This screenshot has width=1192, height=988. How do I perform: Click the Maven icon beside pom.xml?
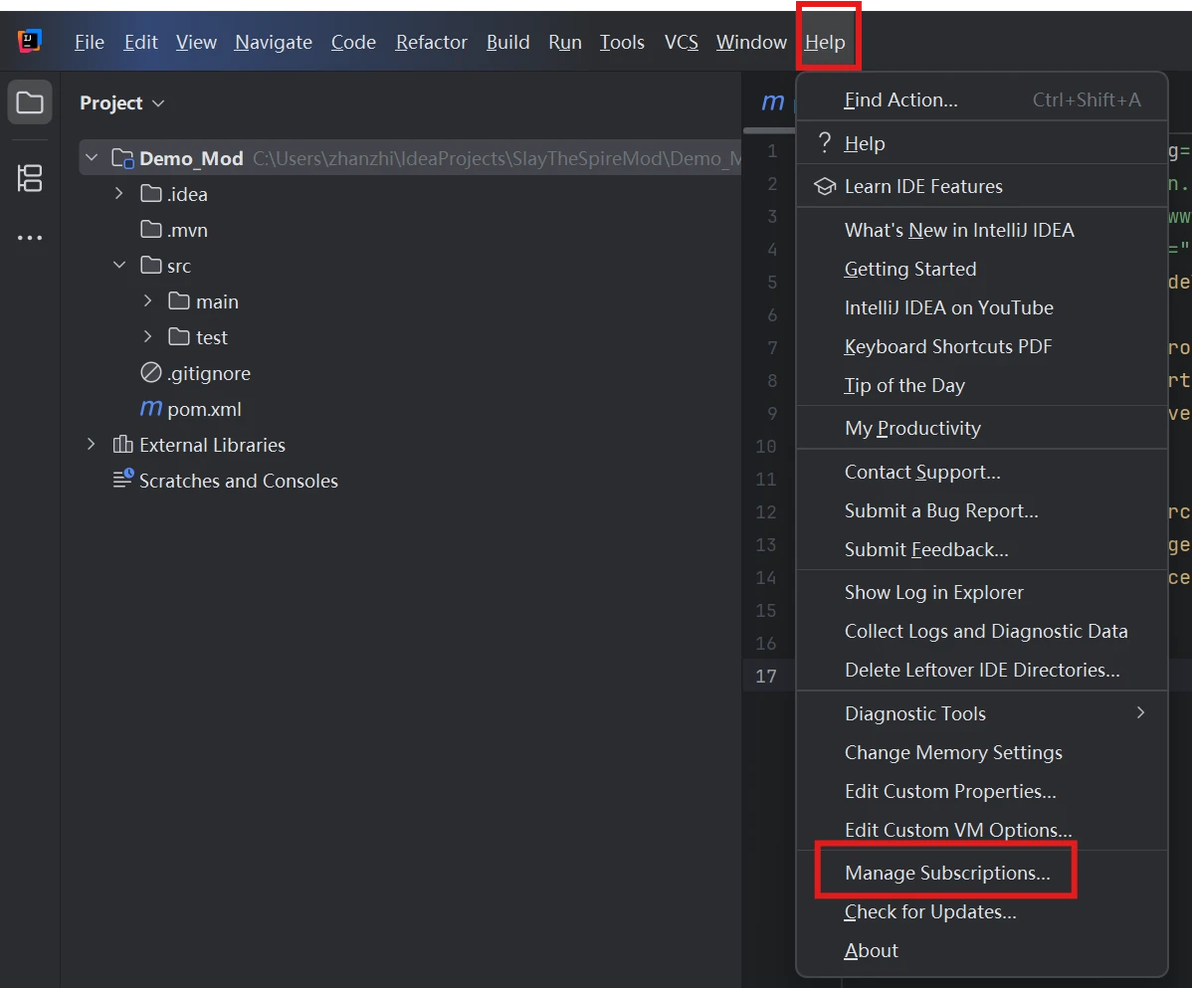coord(151,408)
